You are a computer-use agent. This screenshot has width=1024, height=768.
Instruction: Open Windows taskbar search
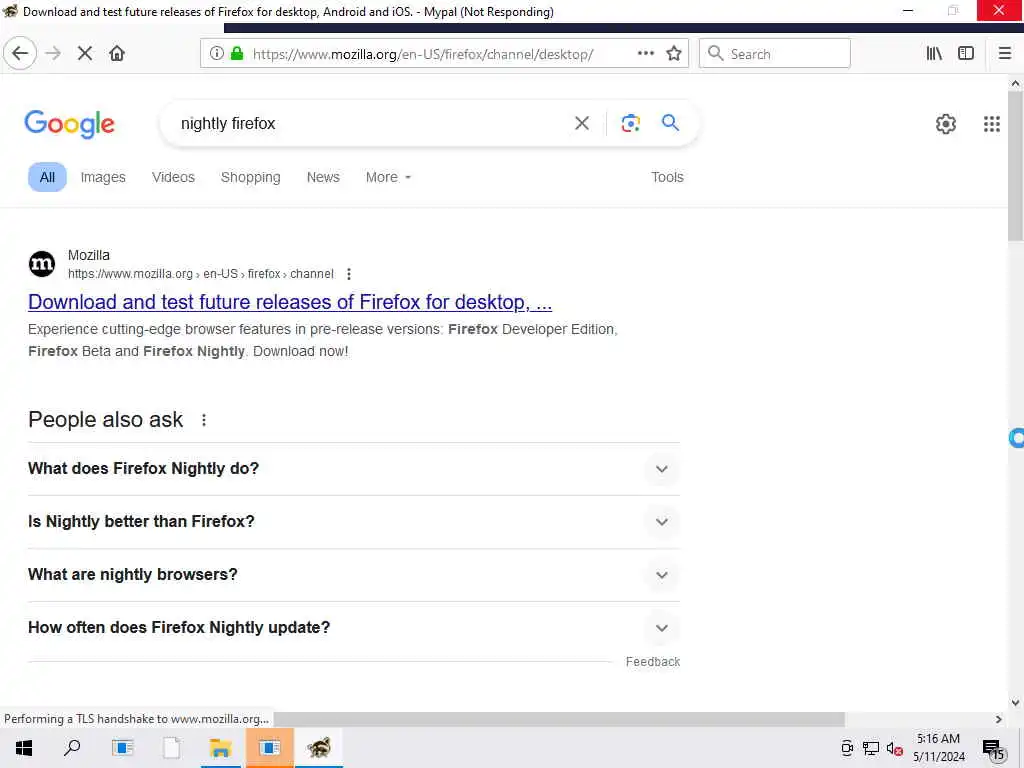[72, 748]
